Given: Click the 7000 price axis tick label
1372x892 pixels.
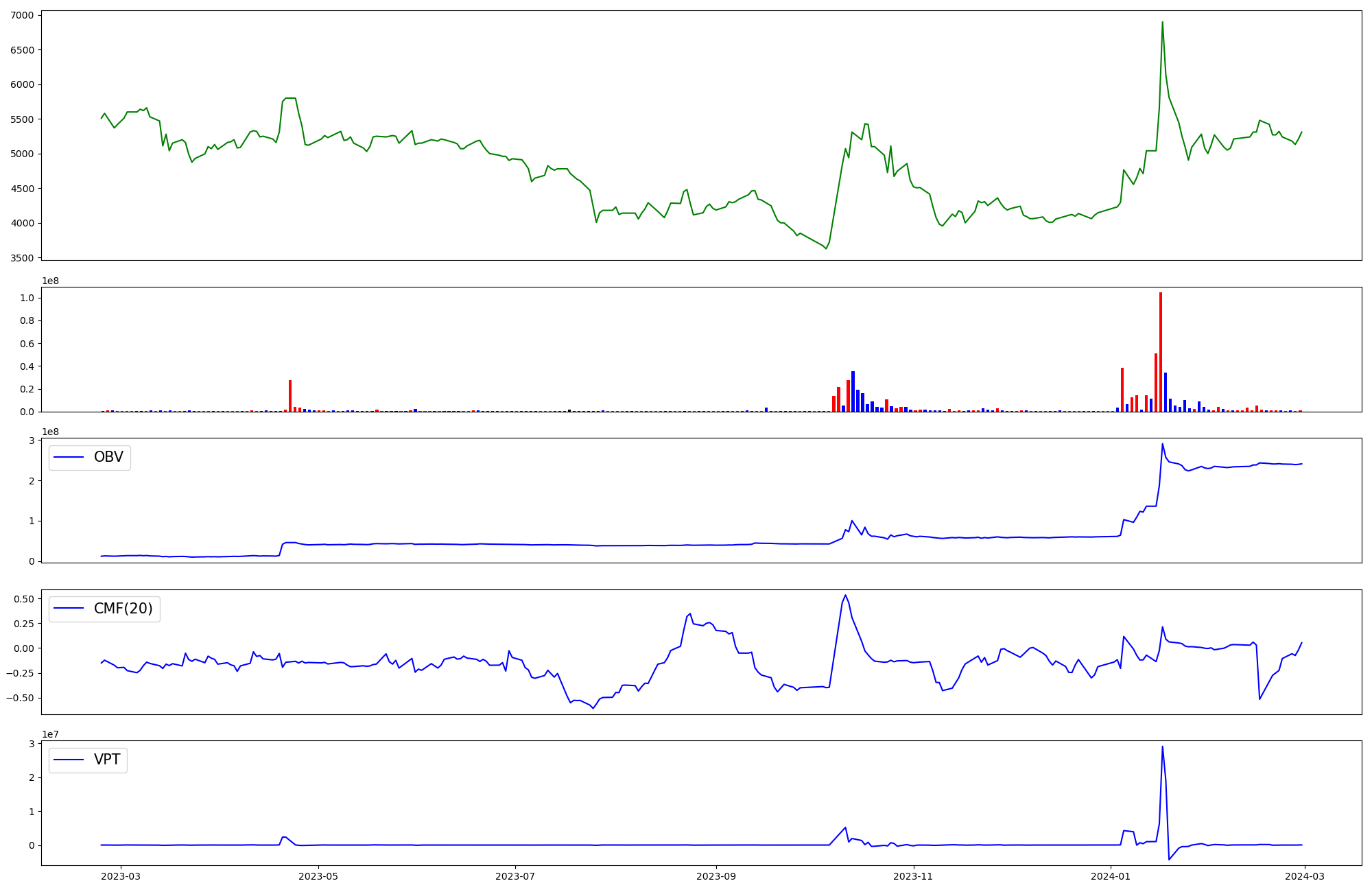Looking at the screenshot, I should [23, 15].
